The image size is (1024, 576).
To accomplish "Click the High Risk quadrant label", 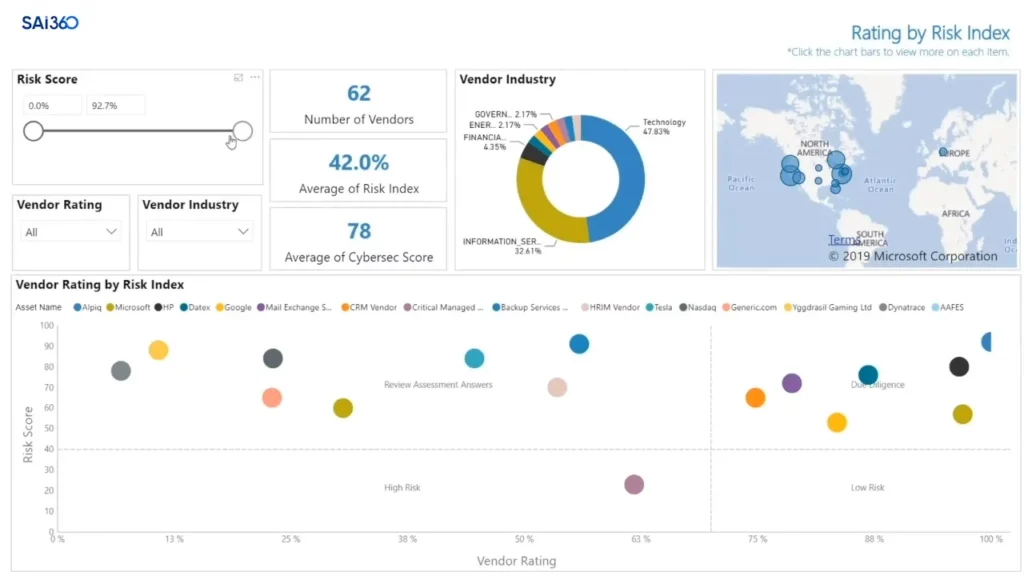I will pos(402,488).
